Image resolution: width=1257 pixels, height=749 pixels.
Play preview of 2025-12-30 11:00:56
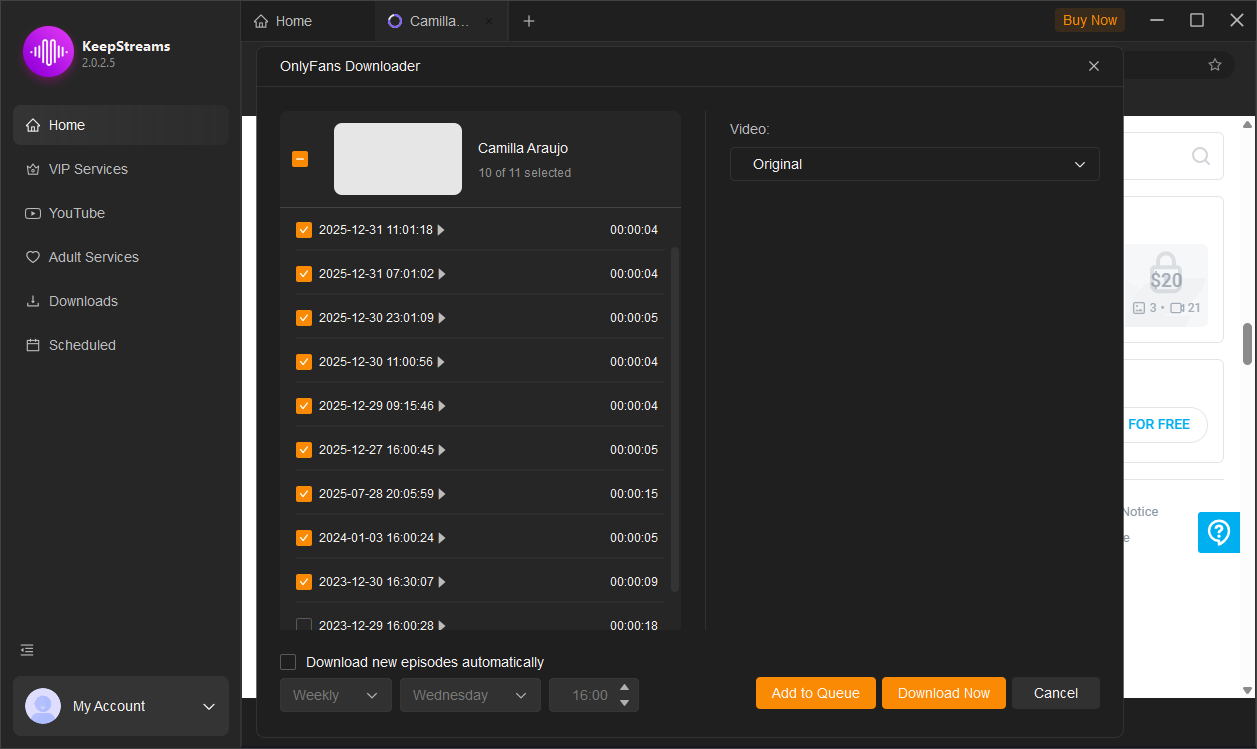pyautogui.click(x=441, y=362)
